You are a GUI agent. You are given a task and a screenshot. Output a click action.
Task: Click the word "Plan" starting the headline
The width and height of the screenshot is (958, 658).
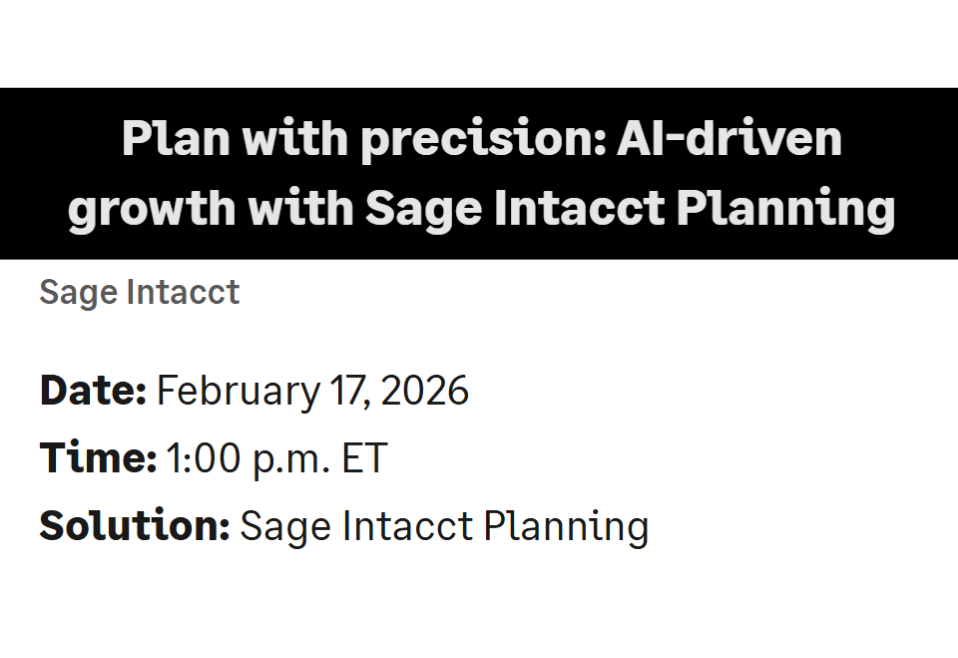click(175, 139)
